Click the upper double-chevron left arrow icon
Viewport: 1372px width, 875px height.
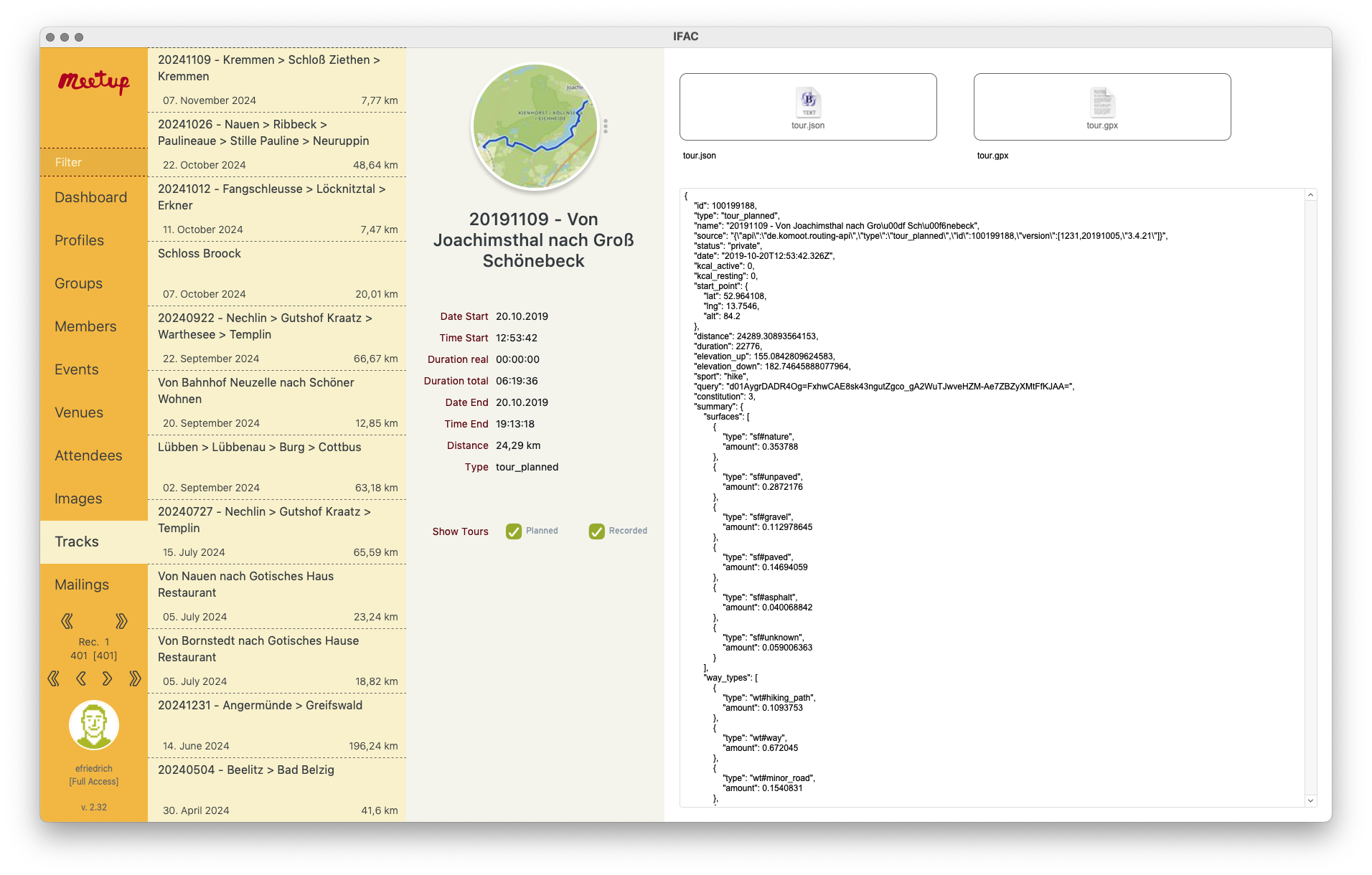click(67, 620)
